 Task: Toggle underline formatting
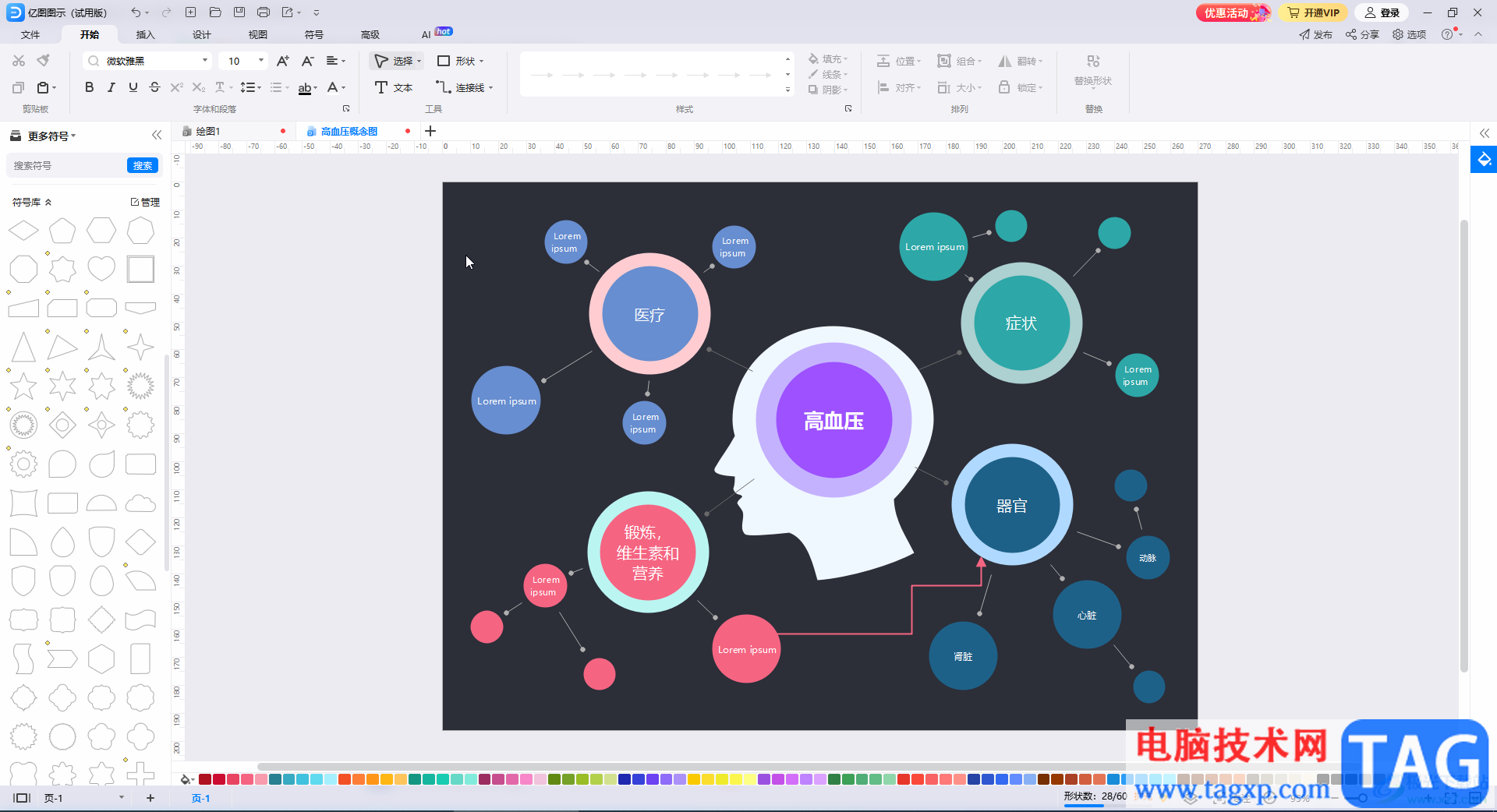coord(133,87)
